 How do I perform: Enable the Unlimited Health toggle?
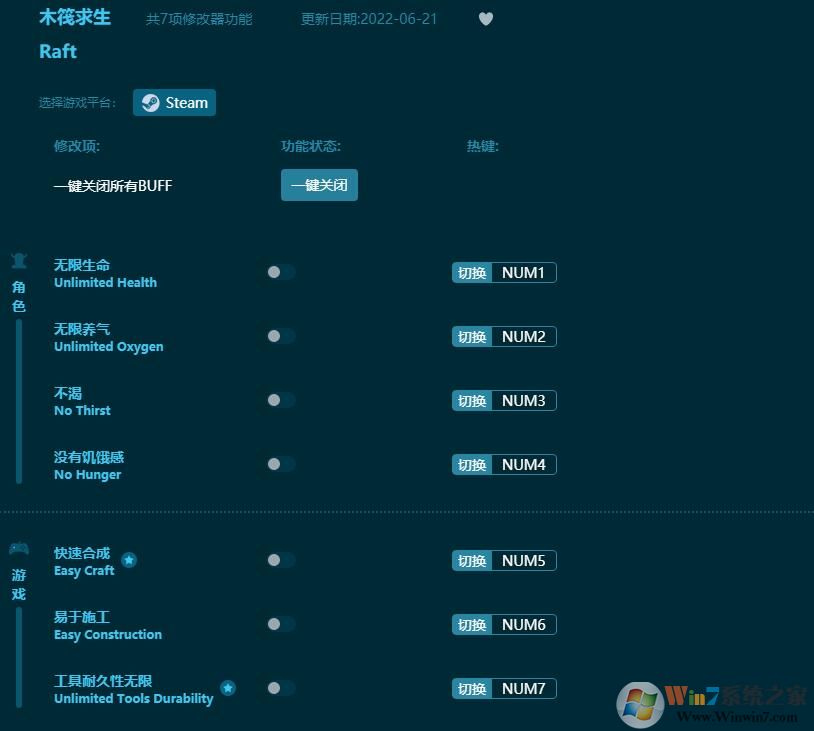pos(280,272)
